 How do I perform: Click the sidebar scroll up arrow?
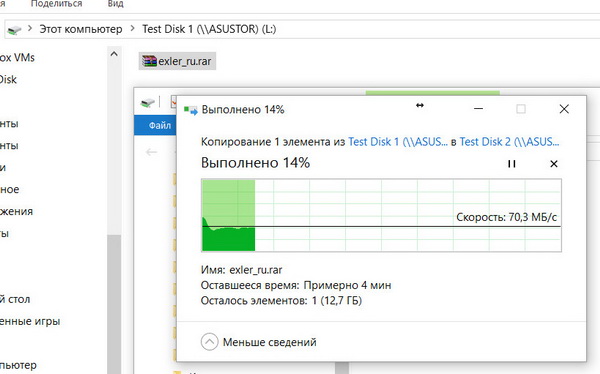tap(114, 54)
